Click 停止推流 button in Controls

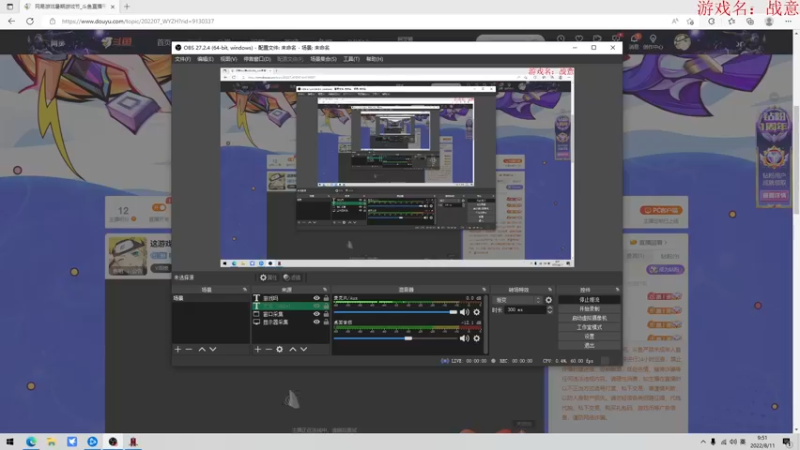[x=589, y=300]
